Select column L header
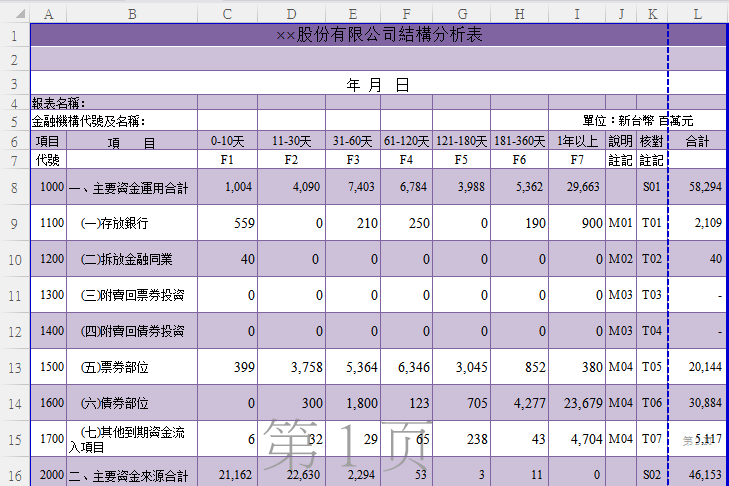Screen dimensions: 729x486 pyautogui.click(x=697, y=13)
